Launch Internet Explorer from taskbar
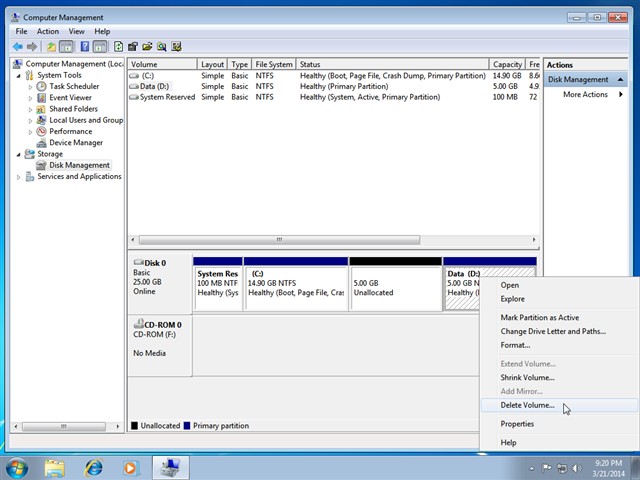The height and width of the screenshot is (480, 640). tap(93, 468)
